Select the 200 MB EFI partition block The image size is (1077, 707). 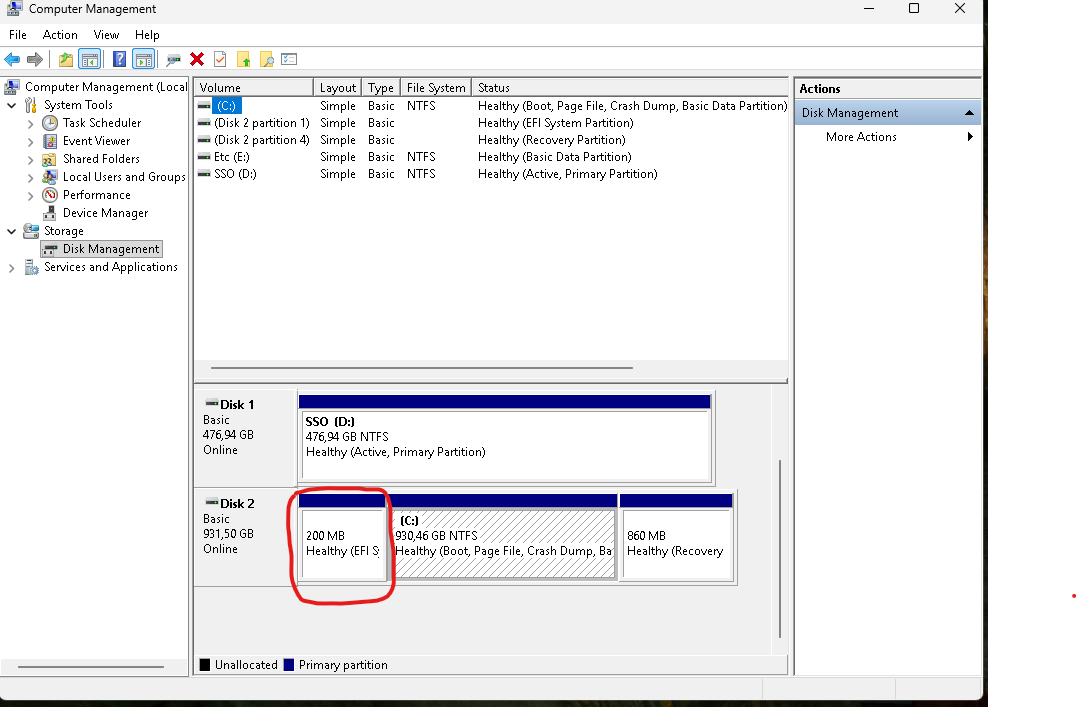tap(343, 538)
